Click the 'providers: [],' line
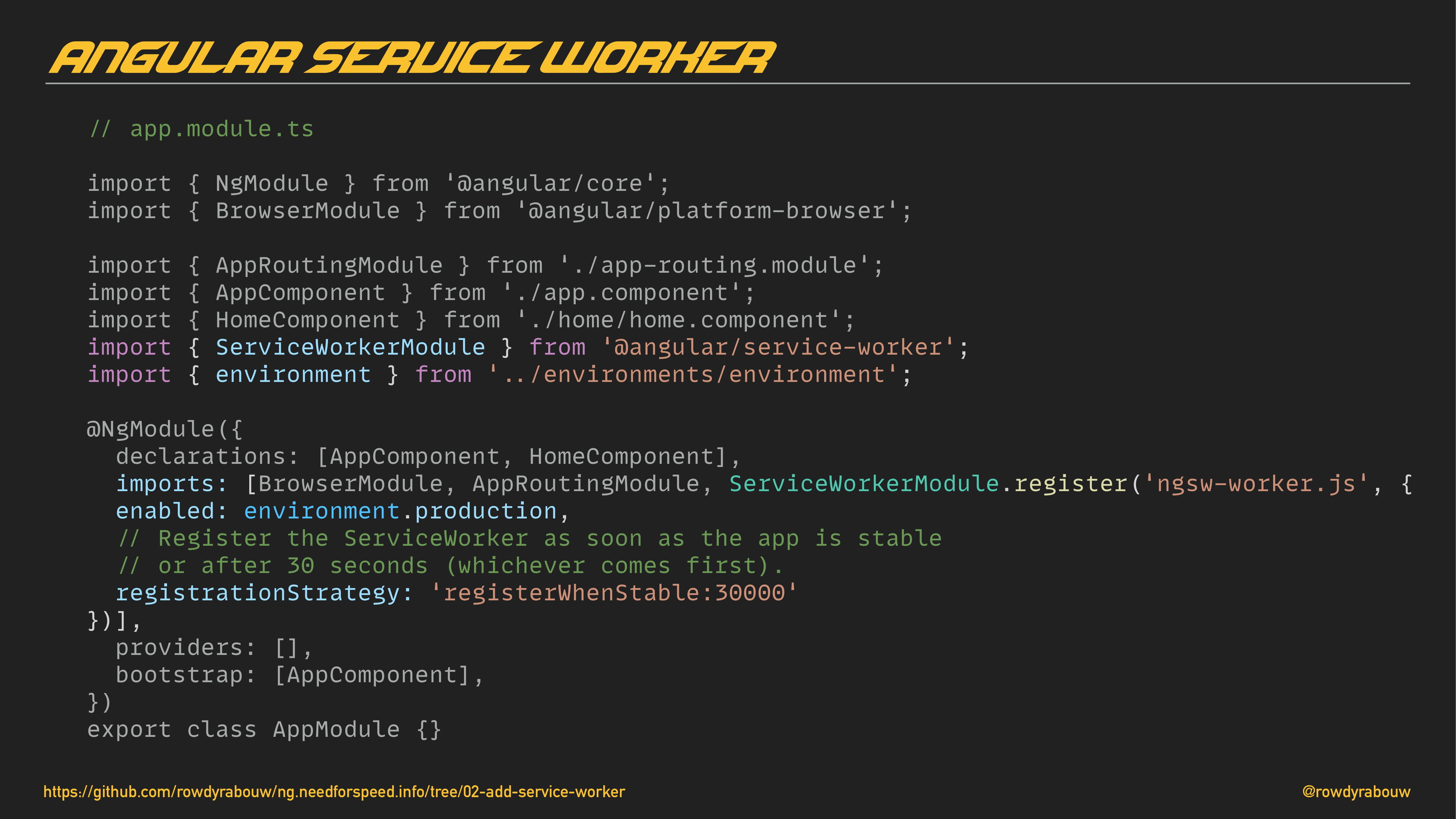Screen dimensions: 1456x819 (214, 648)
